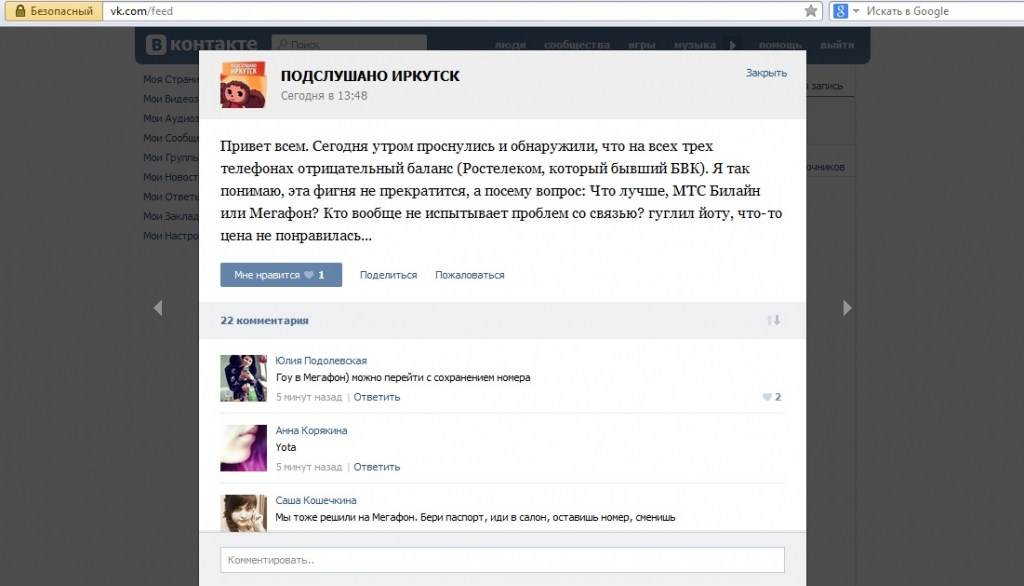Image resolution: width=1024 pixels, height=586 pixels.
Task: Click the Комментировать input field
Action: (502, 560)
